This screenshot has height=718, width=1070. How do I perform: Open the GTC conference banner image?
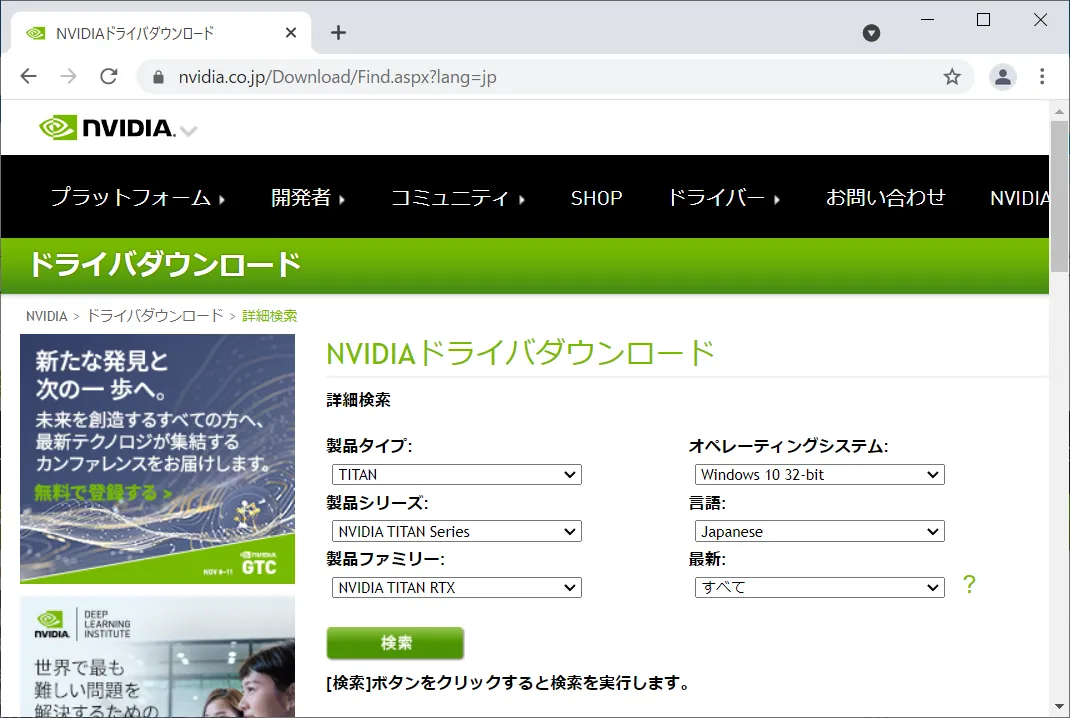click(x=158, y=459)
